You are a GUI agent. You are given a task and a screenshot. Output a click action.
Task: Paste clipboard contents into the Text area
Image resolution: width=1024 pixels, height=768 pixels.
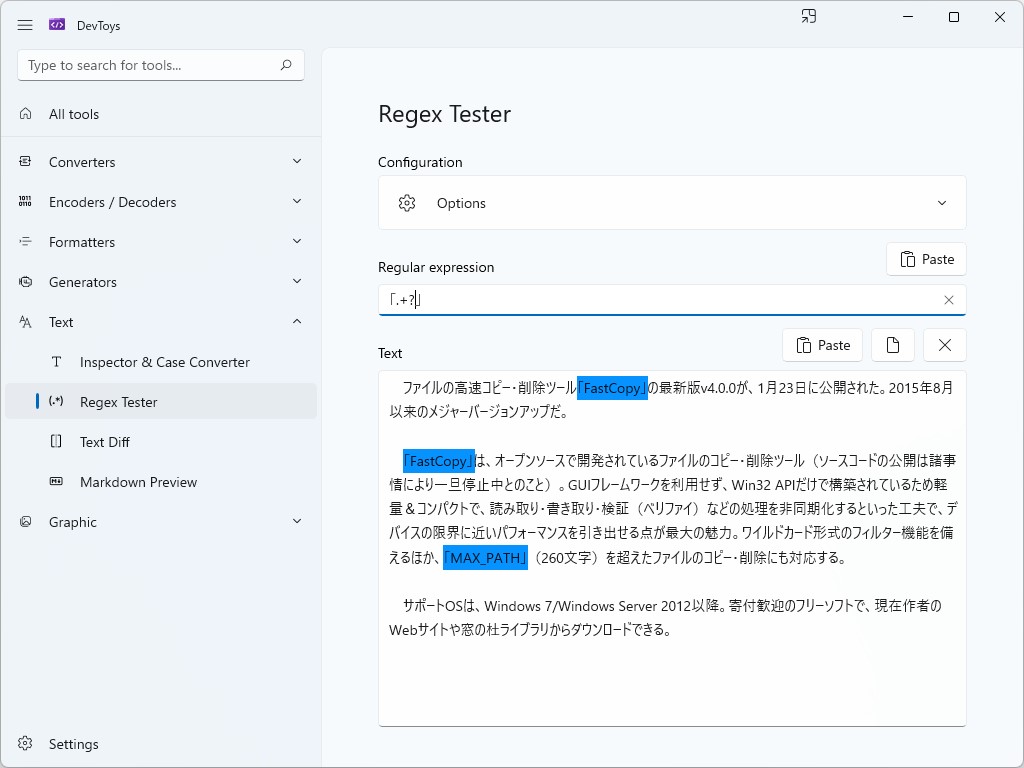[822, 344]
